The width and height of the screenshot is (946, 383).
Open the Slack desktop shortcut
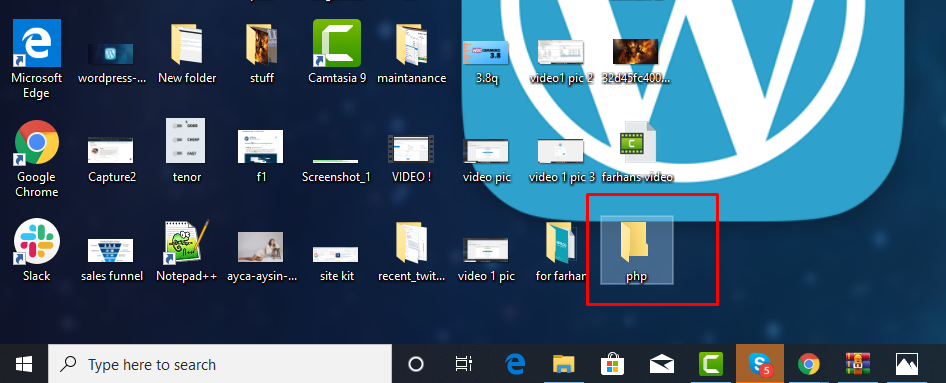(x=37, y=242)
